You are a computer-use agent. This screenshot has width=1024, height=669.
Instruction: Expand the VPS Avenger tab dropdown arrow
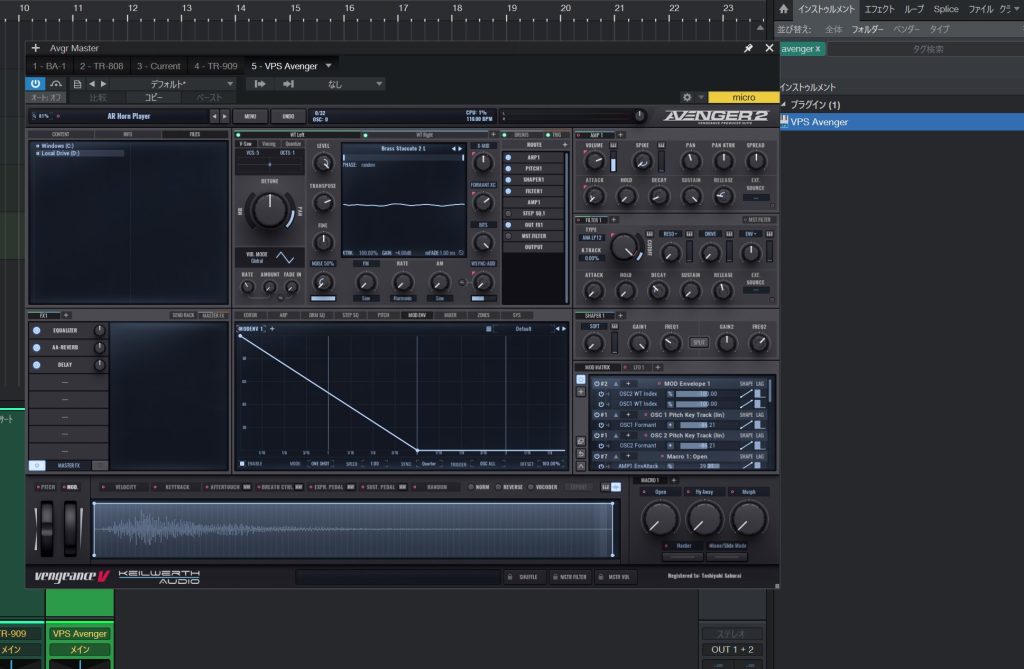(328, 66)
